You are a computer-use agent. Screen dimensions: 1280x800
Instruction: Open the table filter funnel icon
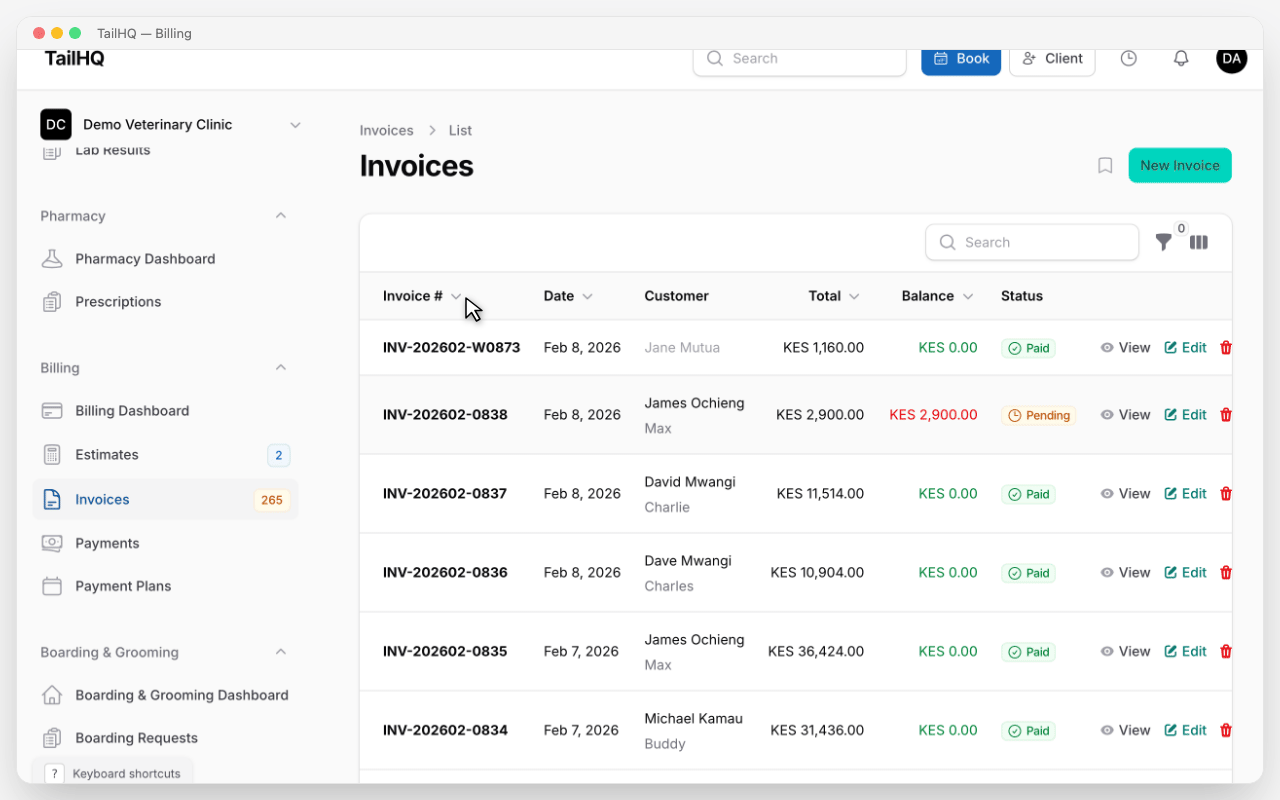coord(1163,242)
